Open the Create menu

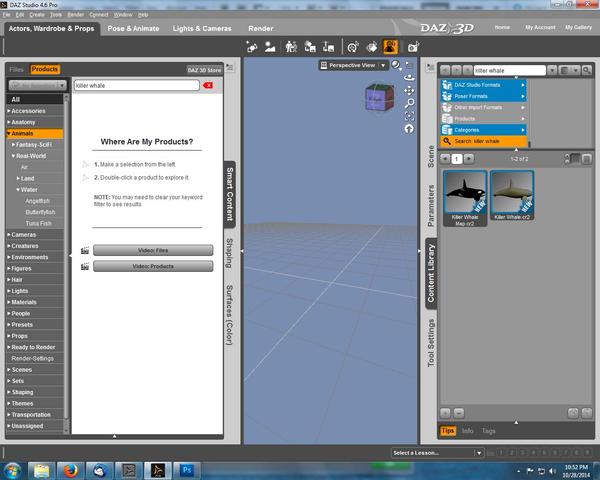point(37,15)
